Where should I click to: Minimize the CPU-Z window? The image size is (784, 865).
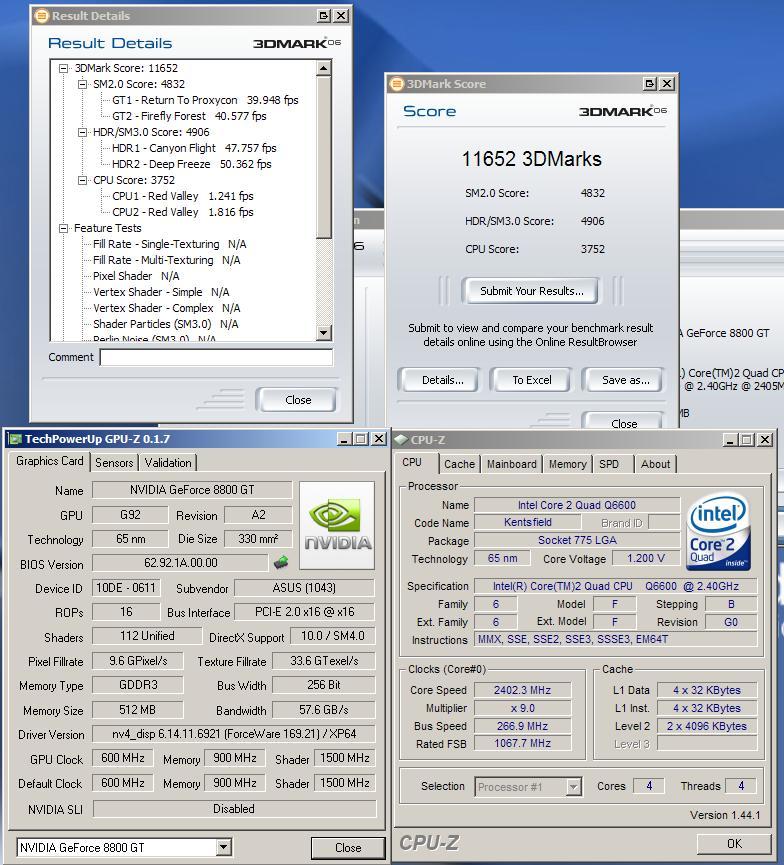731,440
